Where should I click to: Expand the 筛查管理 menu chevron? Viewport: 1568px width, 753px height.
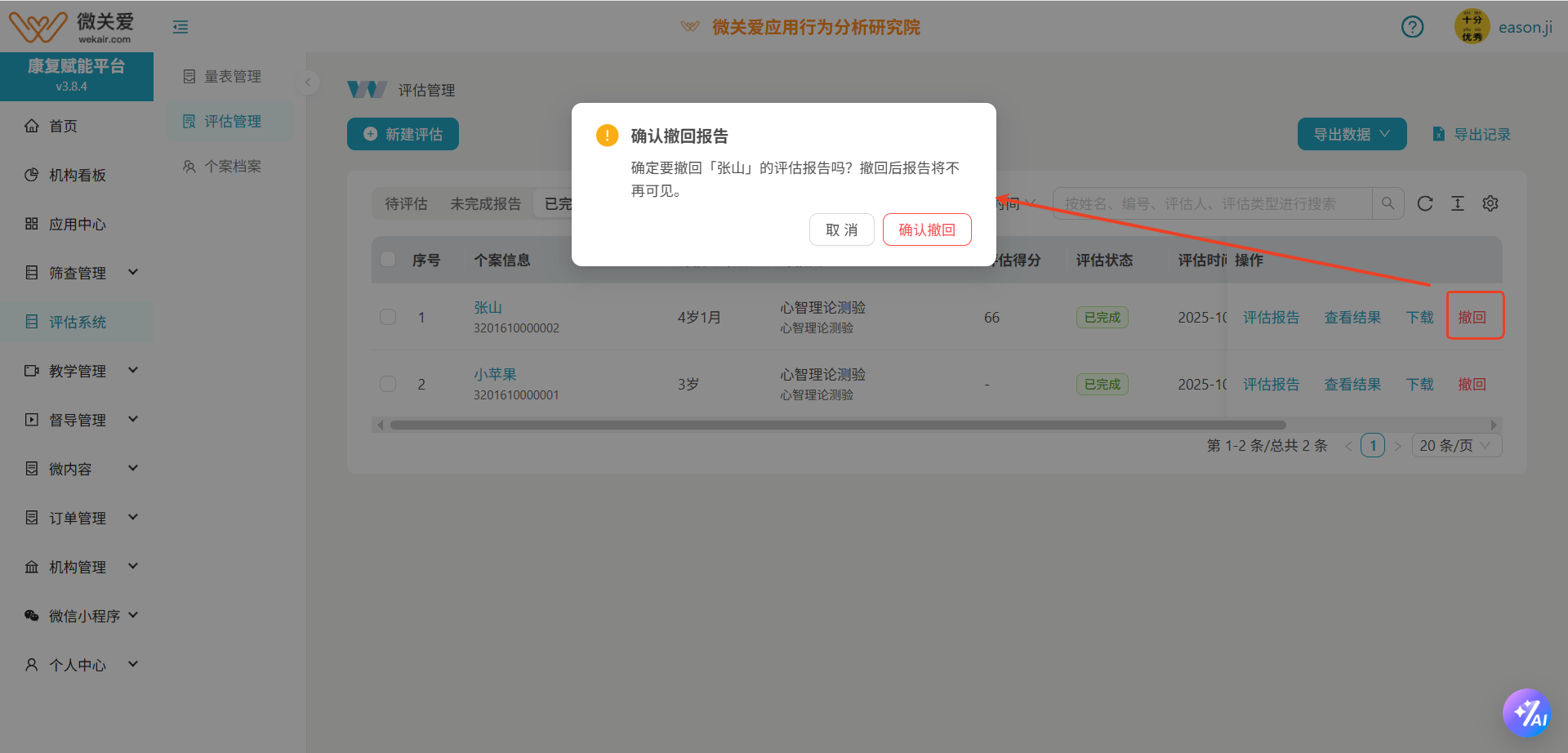[x=133, y=272]
